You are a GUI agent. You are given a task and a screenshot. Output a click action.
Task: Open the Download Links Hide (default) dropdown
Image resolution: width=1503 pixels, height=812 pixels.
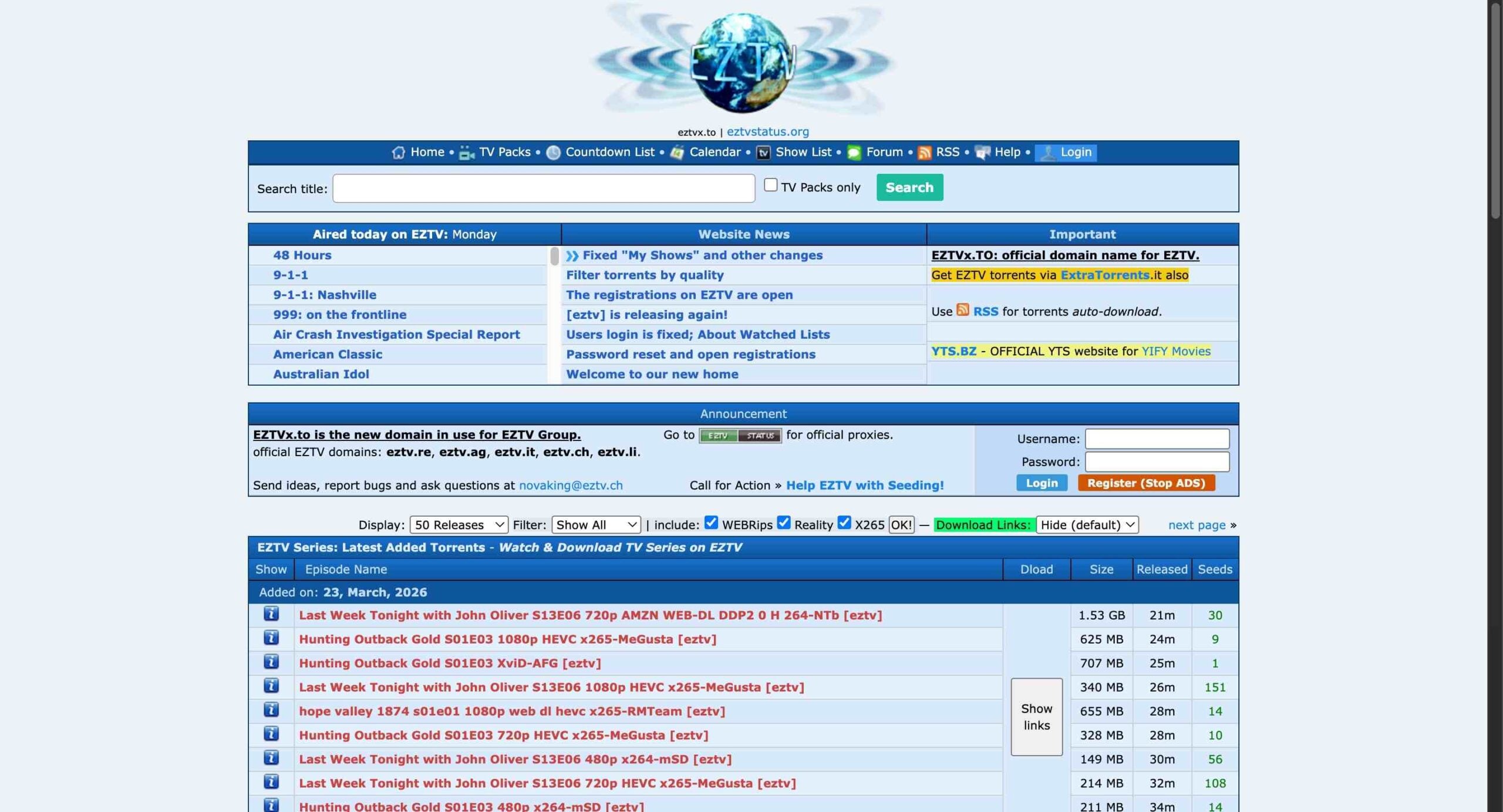(x=1087, y=525)
